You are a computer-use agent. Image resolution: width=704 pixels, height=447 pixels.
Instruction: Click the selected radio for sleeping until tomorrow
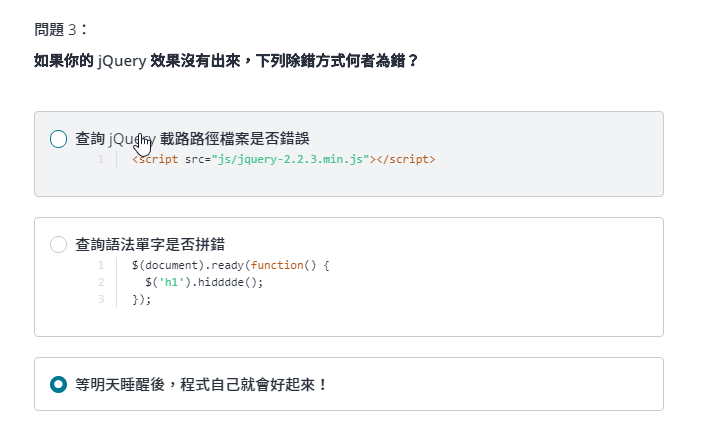(58, 384)
